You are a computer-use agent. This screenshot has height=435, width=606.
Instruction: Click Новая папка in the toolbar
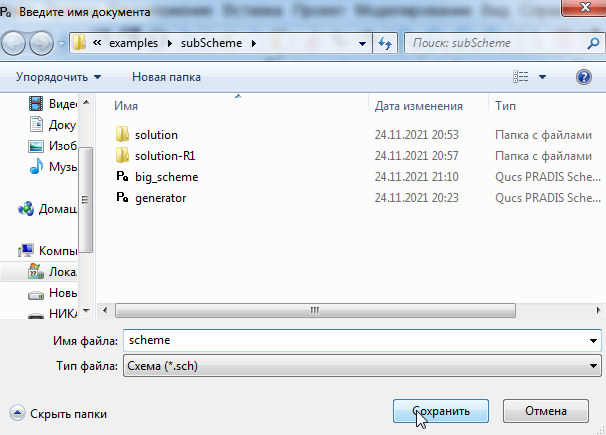point(166,77)
